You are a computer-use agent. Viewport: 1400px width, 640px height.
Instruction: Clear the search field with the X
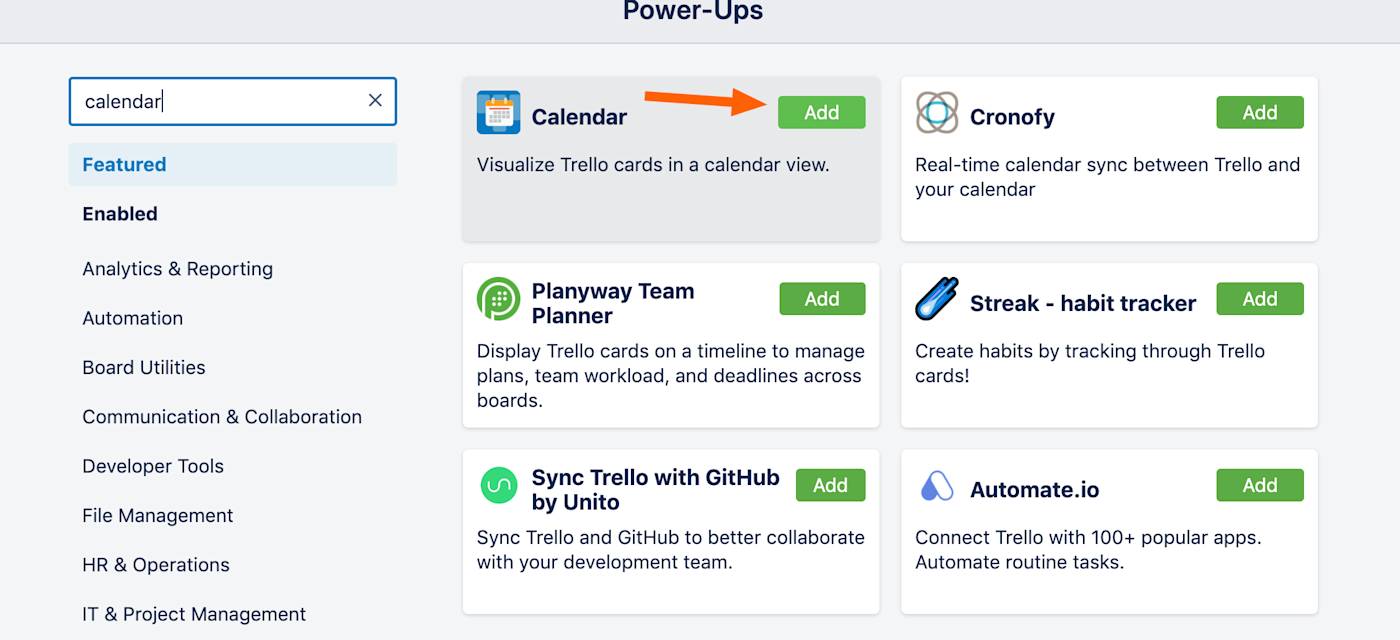pos(375,100)
